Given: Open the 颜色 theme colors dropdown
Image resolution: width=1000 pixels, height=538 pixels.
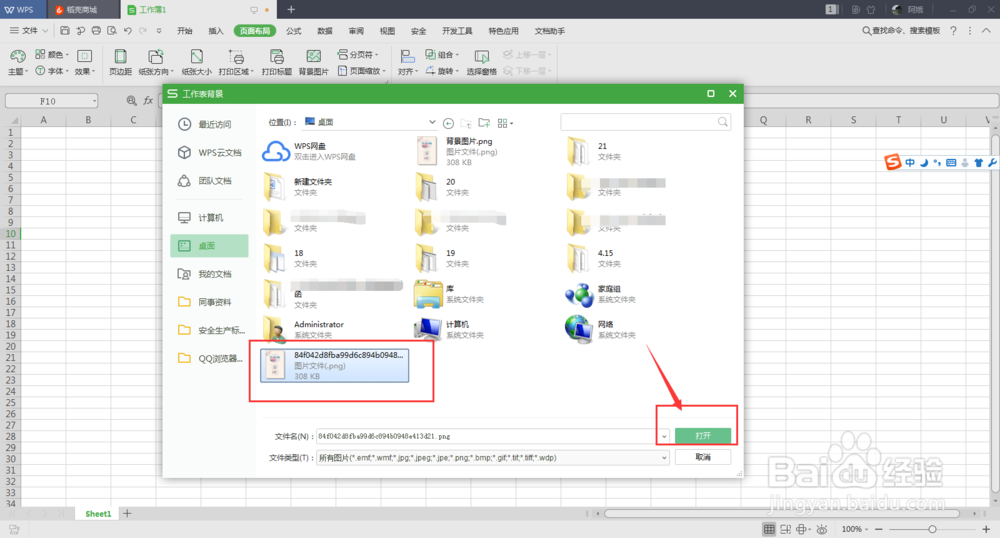Looking at the screenshot, I should [x=52, y=55].
